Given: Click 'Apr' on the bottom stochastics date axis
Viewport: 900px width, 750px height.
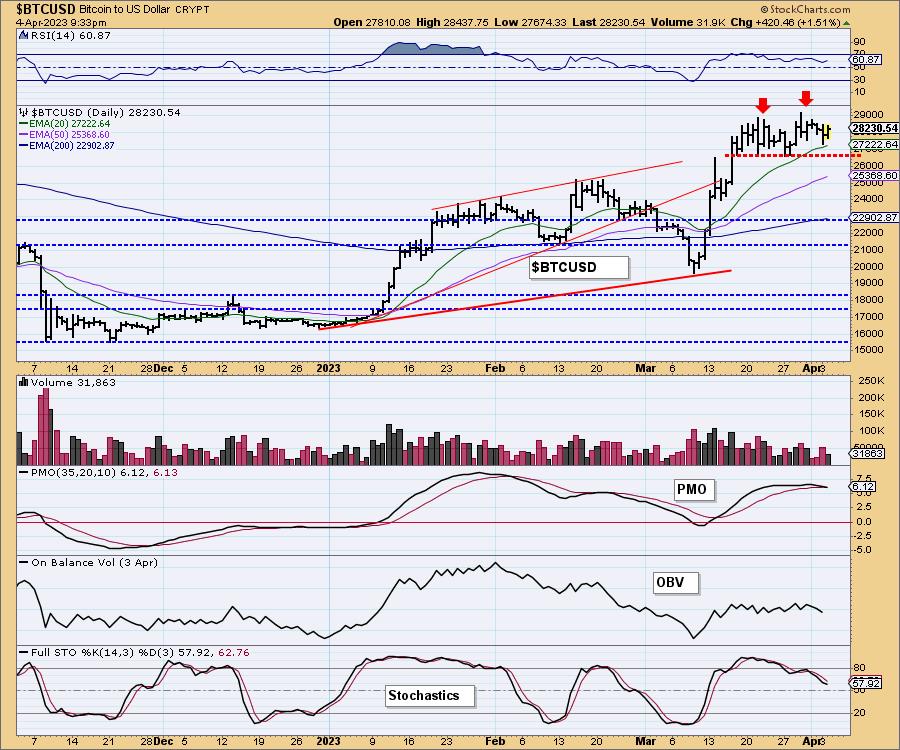Looking at the screenshot, I should click(x=811, y=741).
